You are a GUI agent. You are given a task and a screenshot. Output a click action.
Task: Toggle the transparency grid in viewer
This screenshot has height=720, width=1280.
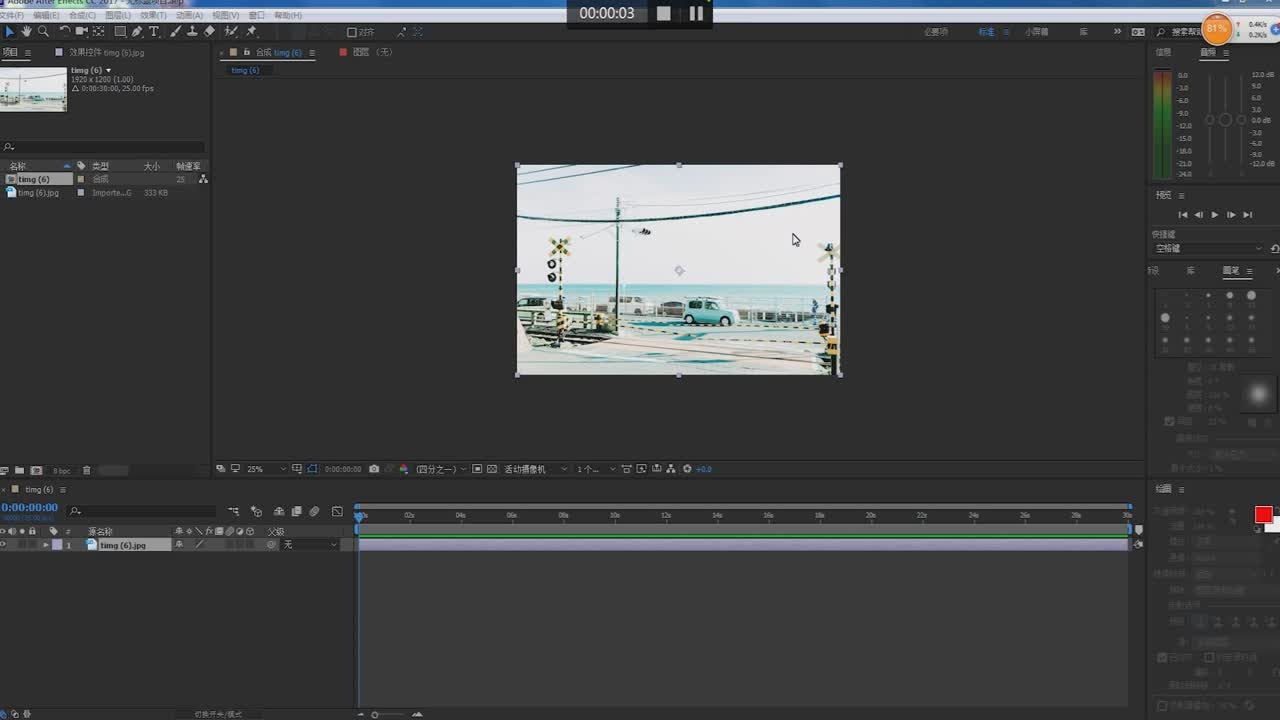point(492,469)
